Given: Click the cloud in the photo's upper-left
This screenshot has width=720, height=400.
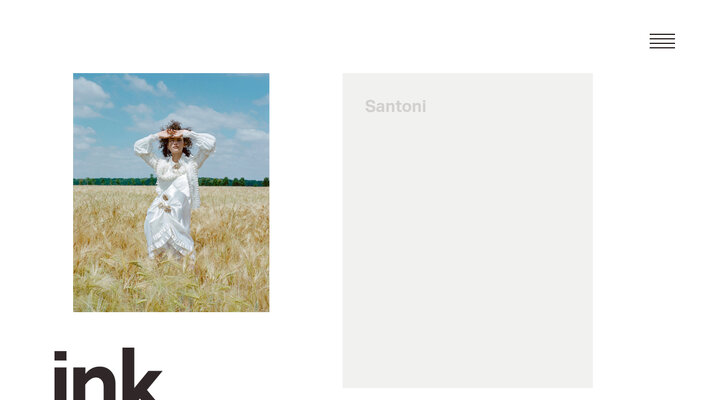Looking at the screenshot, I should pos(90,93).
